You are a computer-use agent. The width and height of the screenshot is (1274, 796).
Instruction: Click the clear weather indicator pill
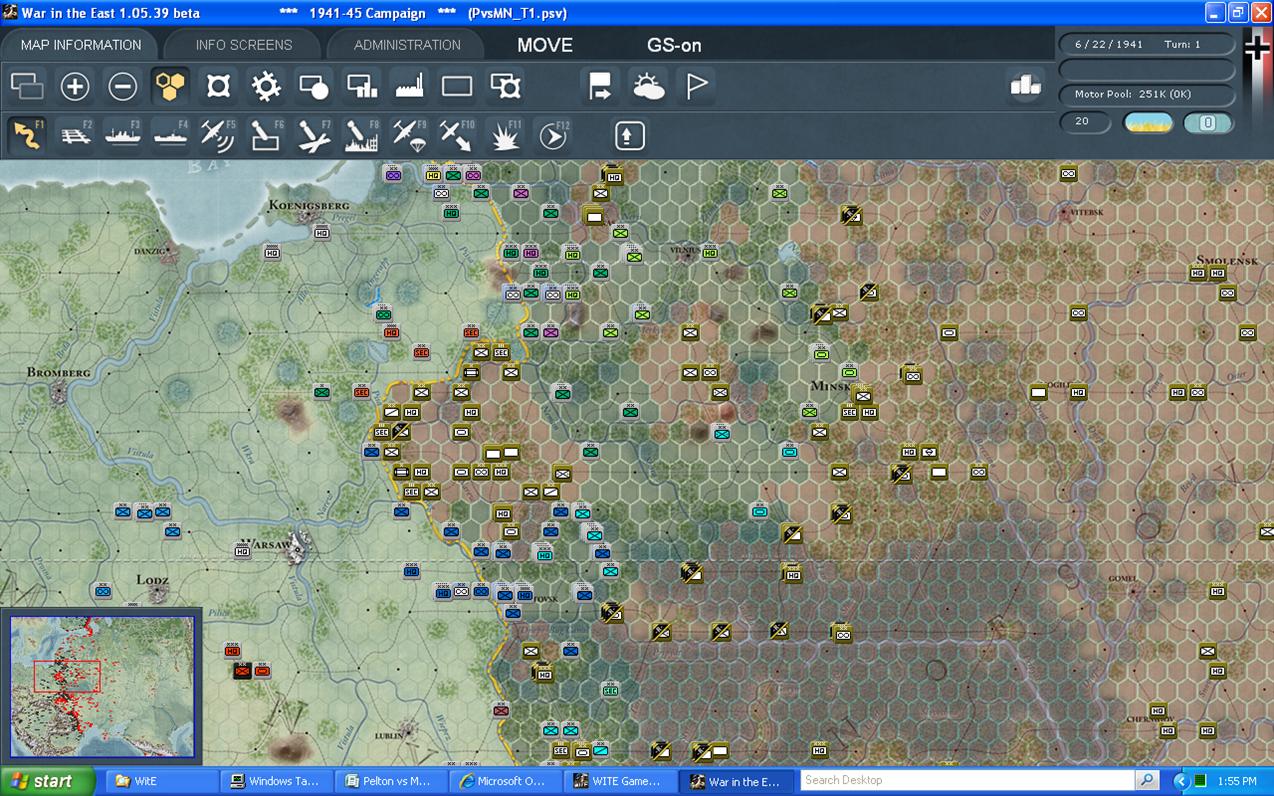(x=1149, y=122)
